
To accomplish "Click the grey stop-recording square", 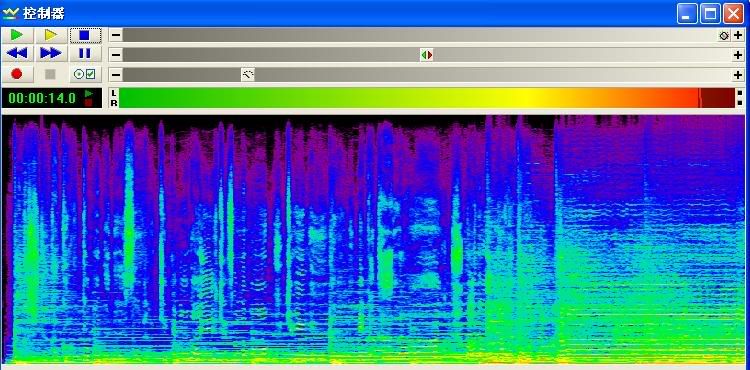I will 51,74.
